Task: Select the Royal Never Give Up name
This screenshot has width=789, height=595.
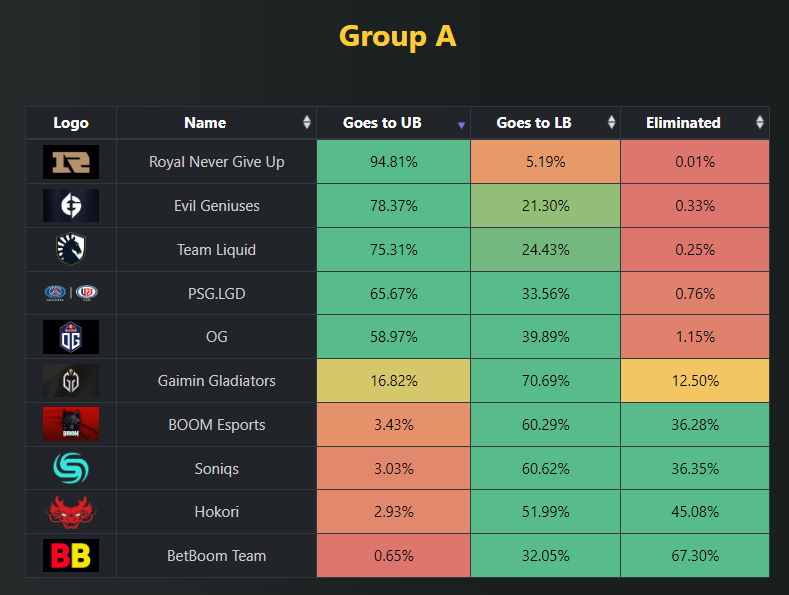Action: (216, 162)
